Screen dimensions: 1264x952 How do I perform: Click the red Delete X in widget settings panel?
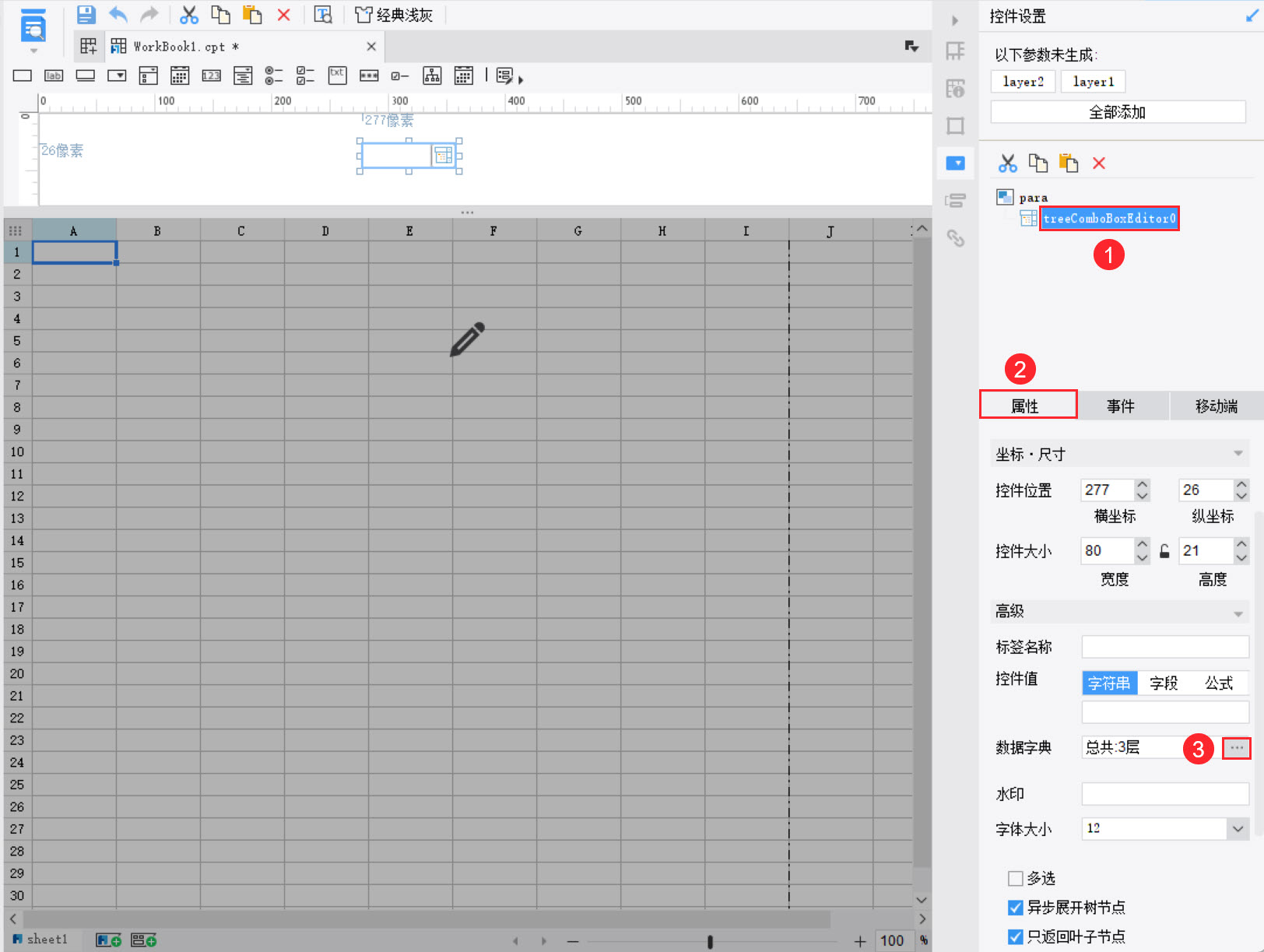click(x=1099, y=163)
